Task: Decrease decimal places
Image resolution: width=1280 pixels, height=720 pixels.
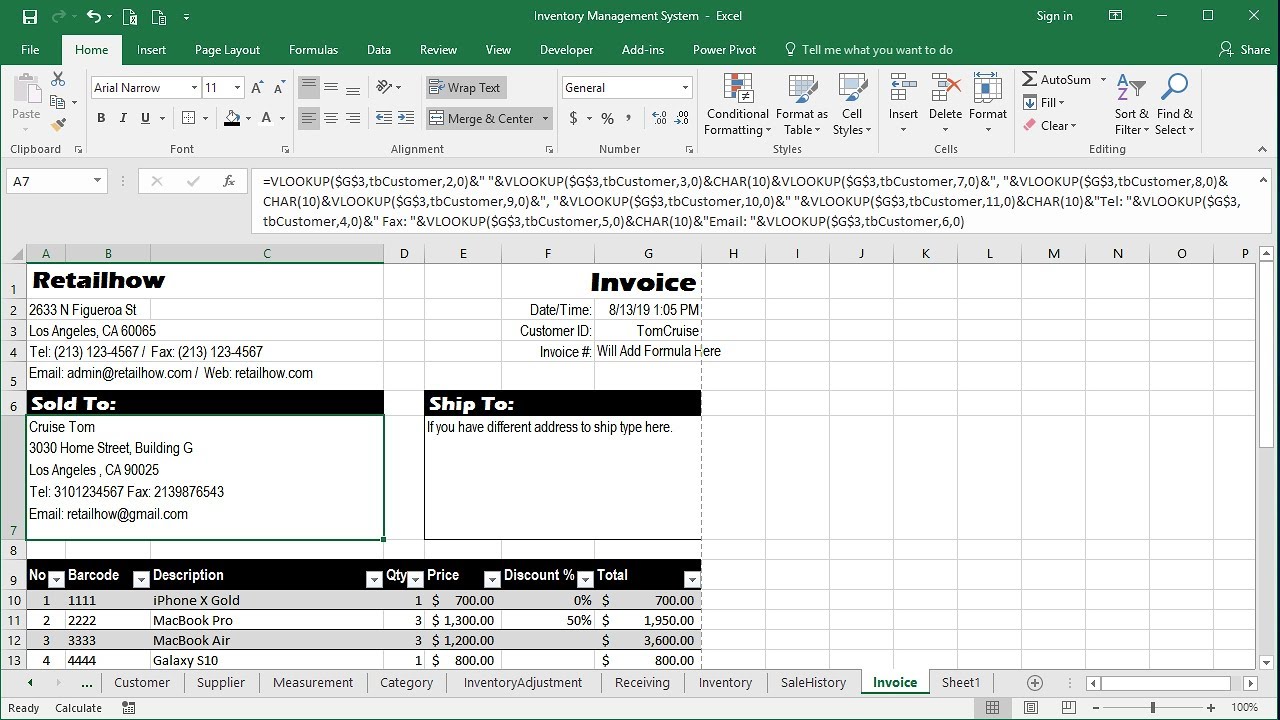Action: point(682,118)
